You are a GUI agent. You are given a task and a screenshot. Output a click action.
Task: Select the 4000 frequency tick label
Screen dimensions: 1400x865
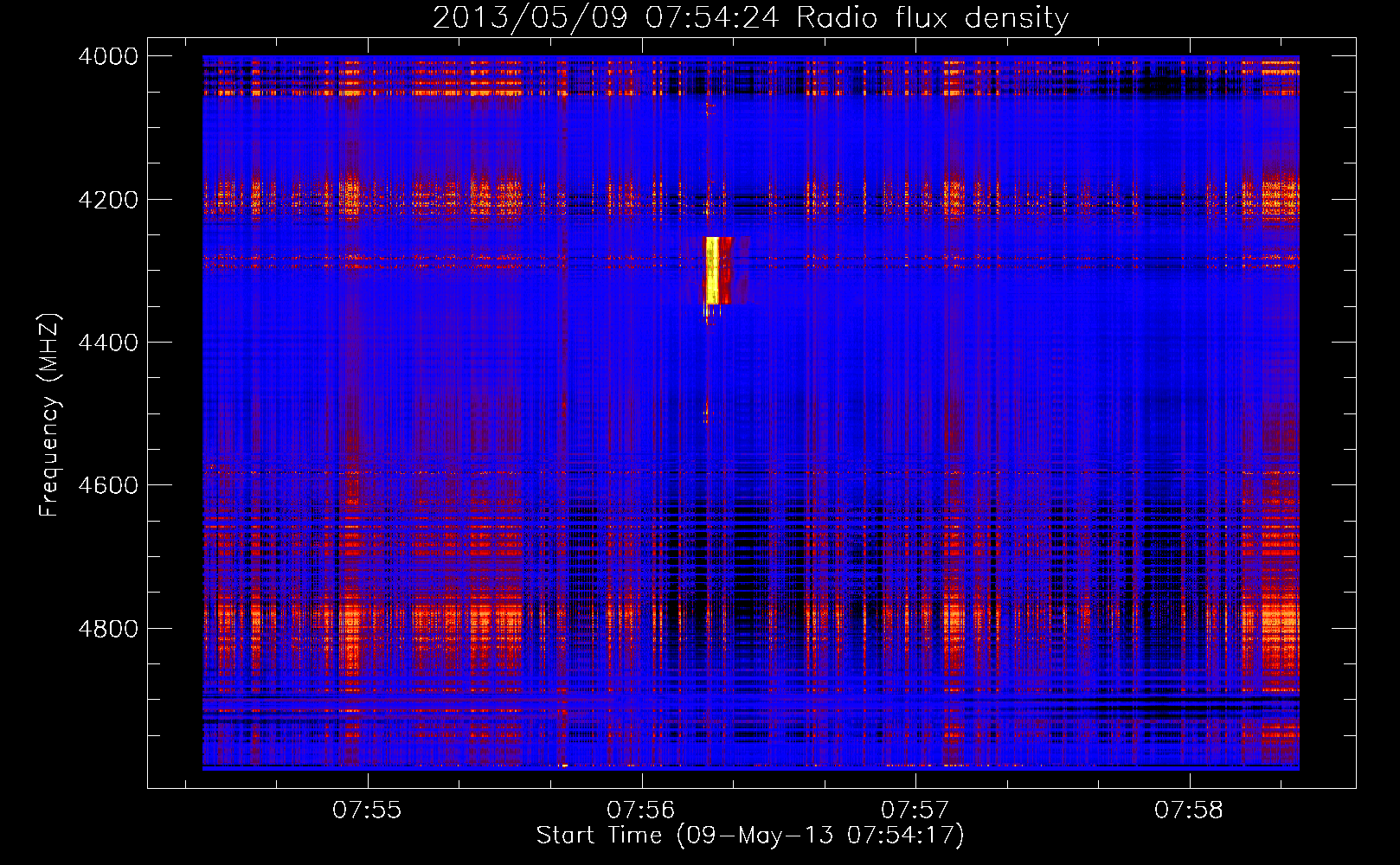[108, 56]
